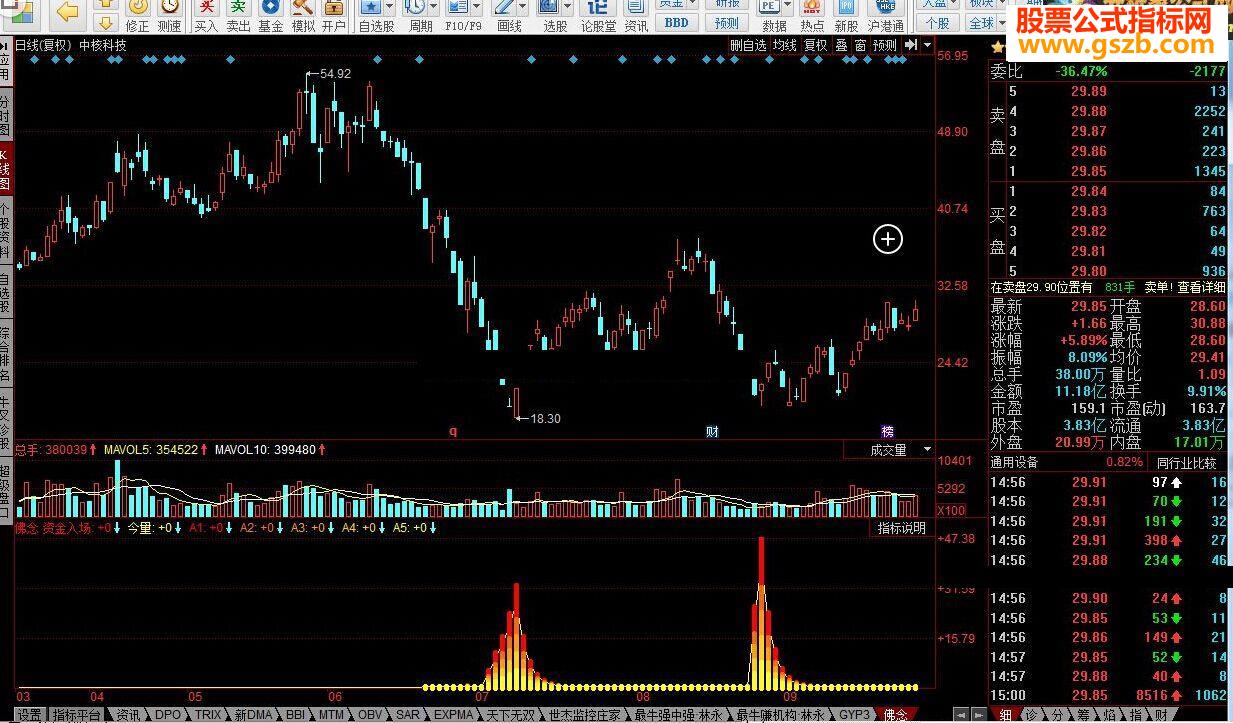The width and height of the screenshot is (1233, 723).
Task: Select the TRIX indicator tab
Action: click(208, 715)
